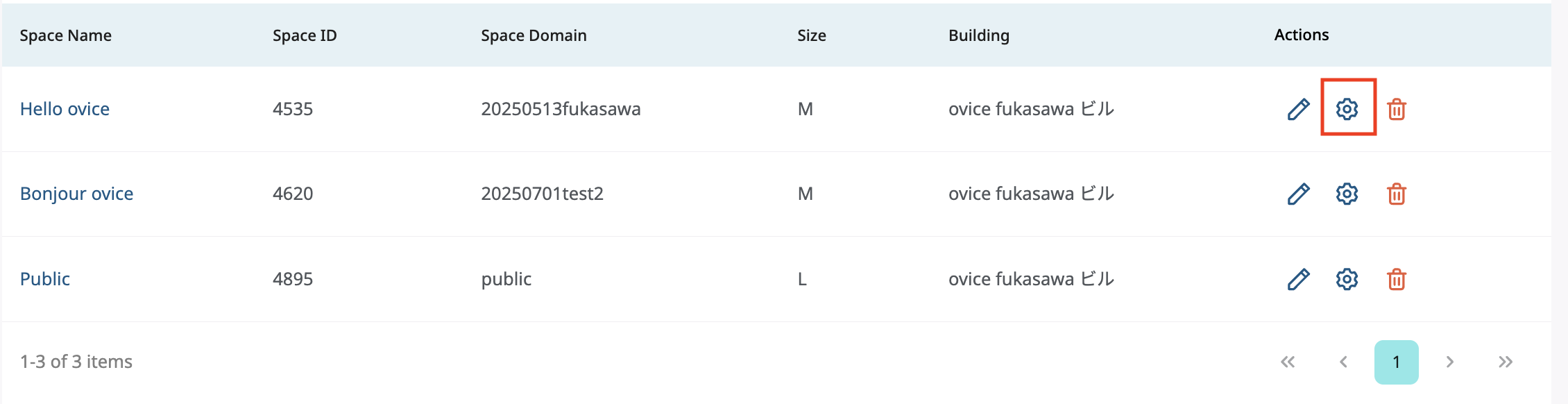This screenshot has height=404, width=1568.
Task: Edit the Public space
Action: (1298, 279)
